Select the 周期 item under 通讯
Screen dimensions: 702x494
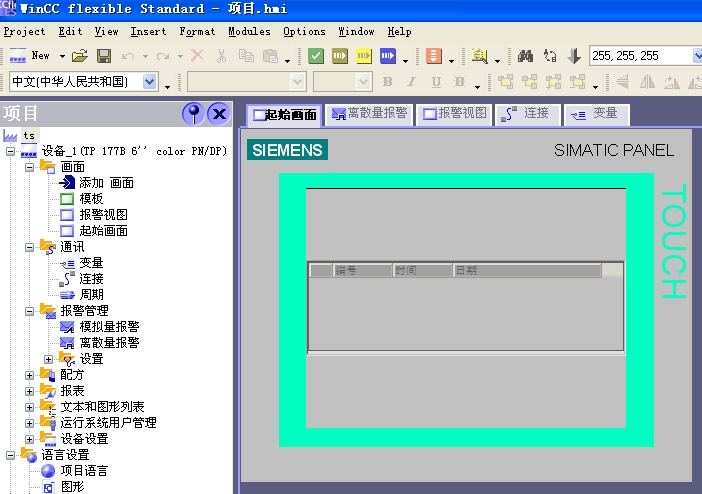click(x=91, y=294)
